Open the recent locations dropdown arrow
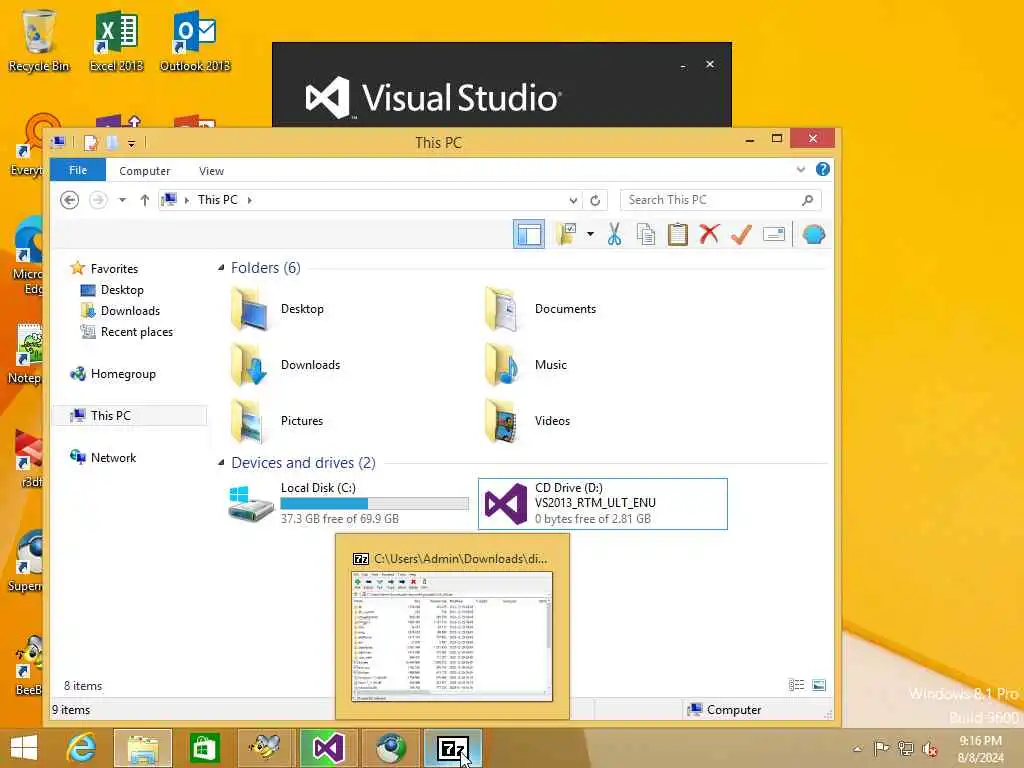Image resolution: width=1024 pixels, height=768 pixels. tap(122, 200)
